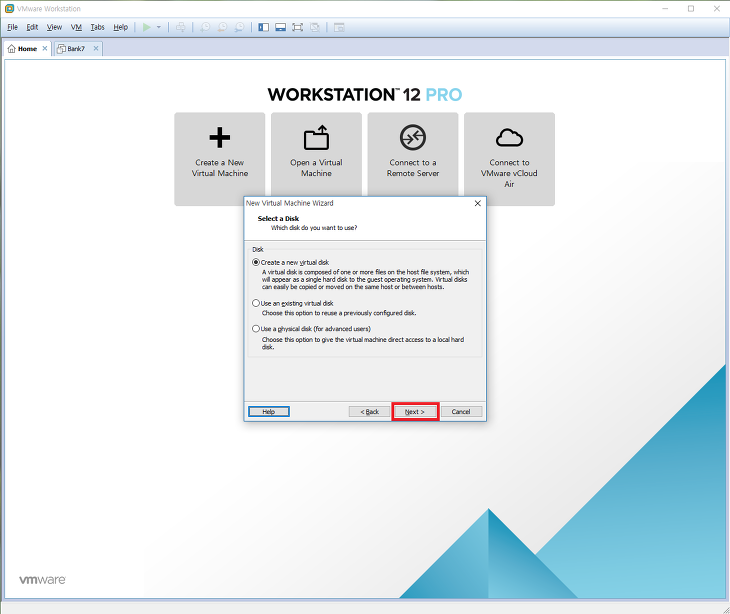Click the Revert to Snapshot toolbar icon
Image resolution: width=730 pixels, height=614 pixels.
click(x=222, y=27)
